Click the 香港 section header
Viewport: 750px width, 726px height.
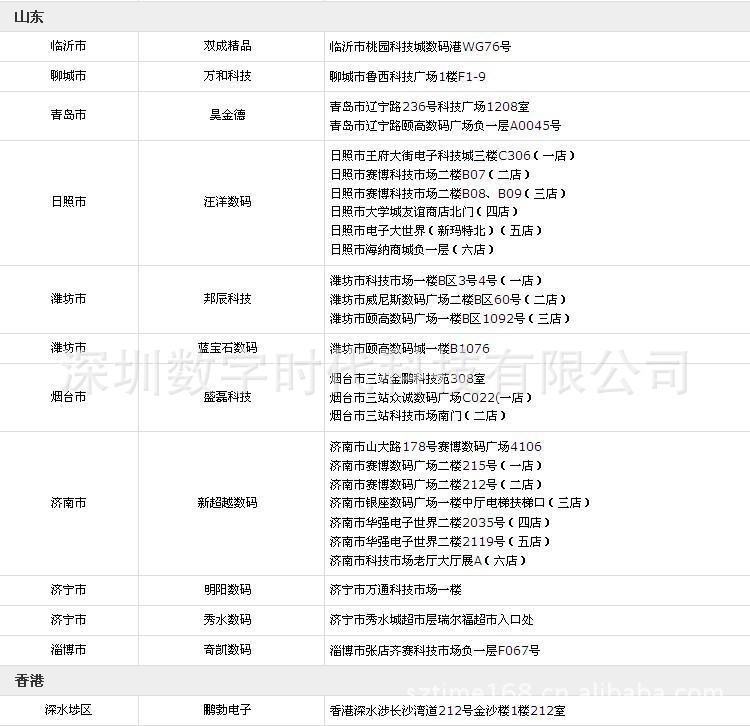tap(28, 681)
